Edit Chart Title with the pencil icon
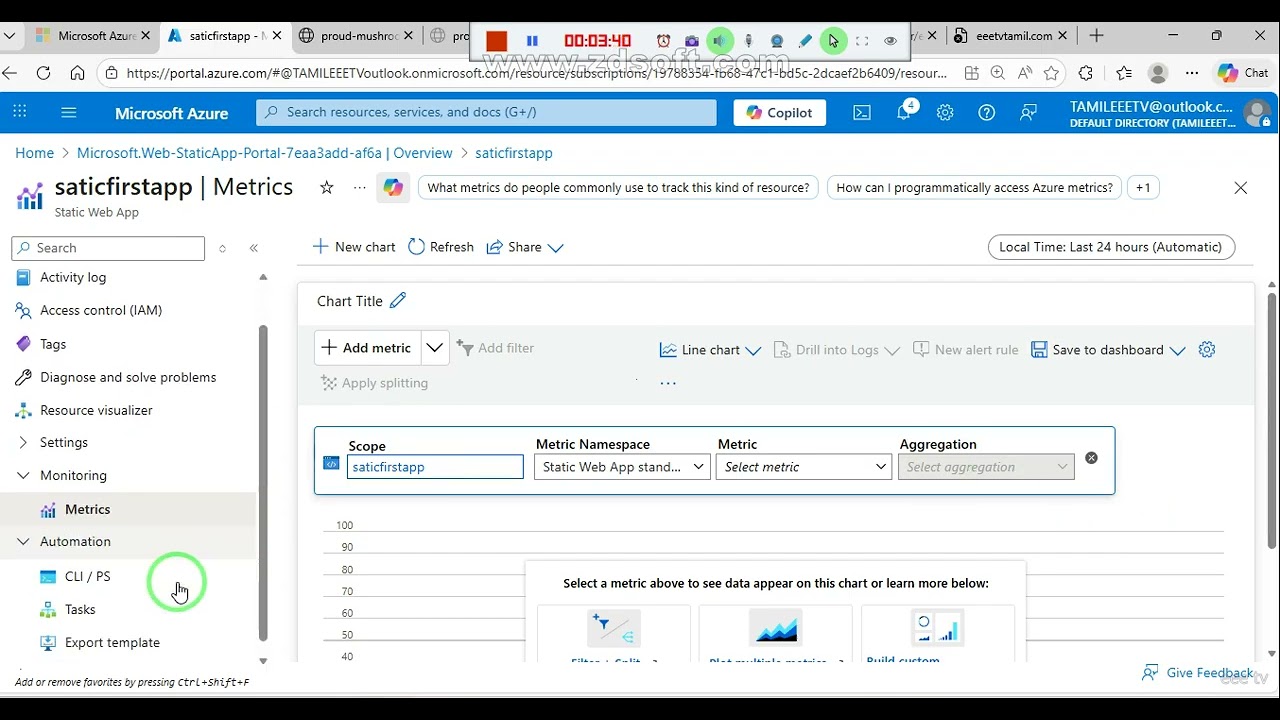This screenshot has width=1280, height=720. (x=398, y=301)
